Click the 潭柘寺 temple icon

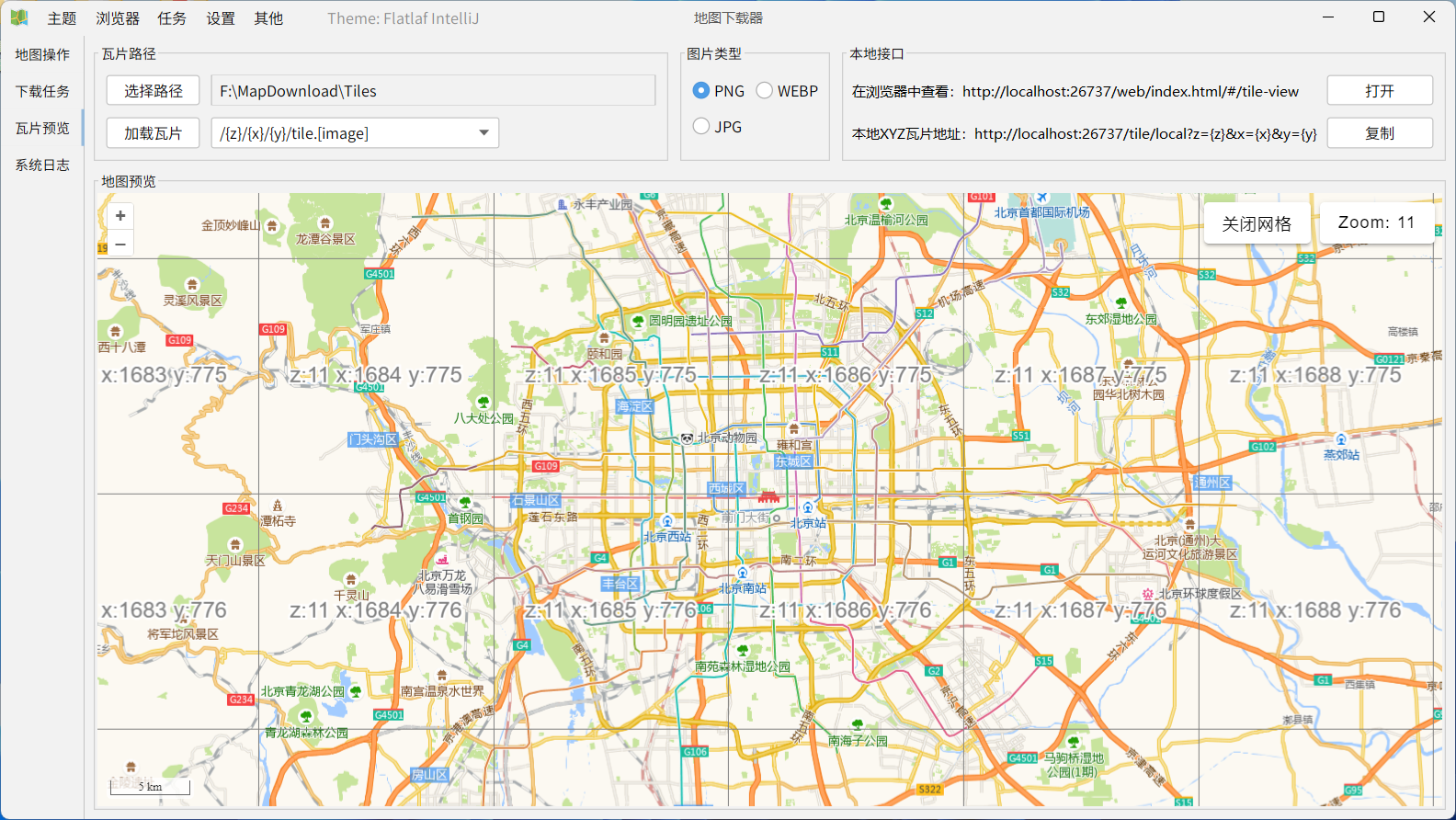278,506
